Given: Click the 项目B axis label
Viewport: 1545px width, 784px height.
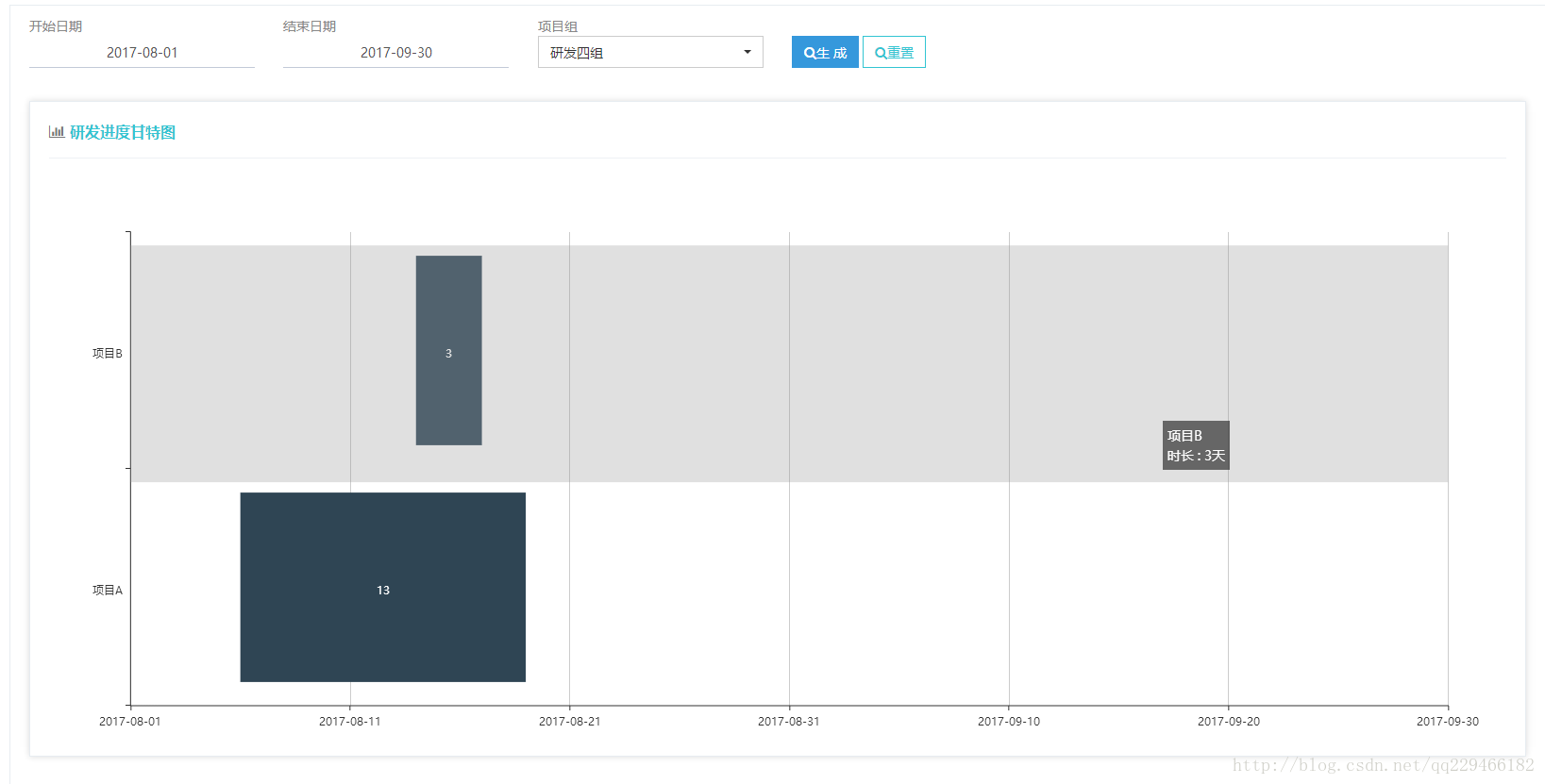Looking at the screenshot, I should pyautogui.click(x=108, y=353).
